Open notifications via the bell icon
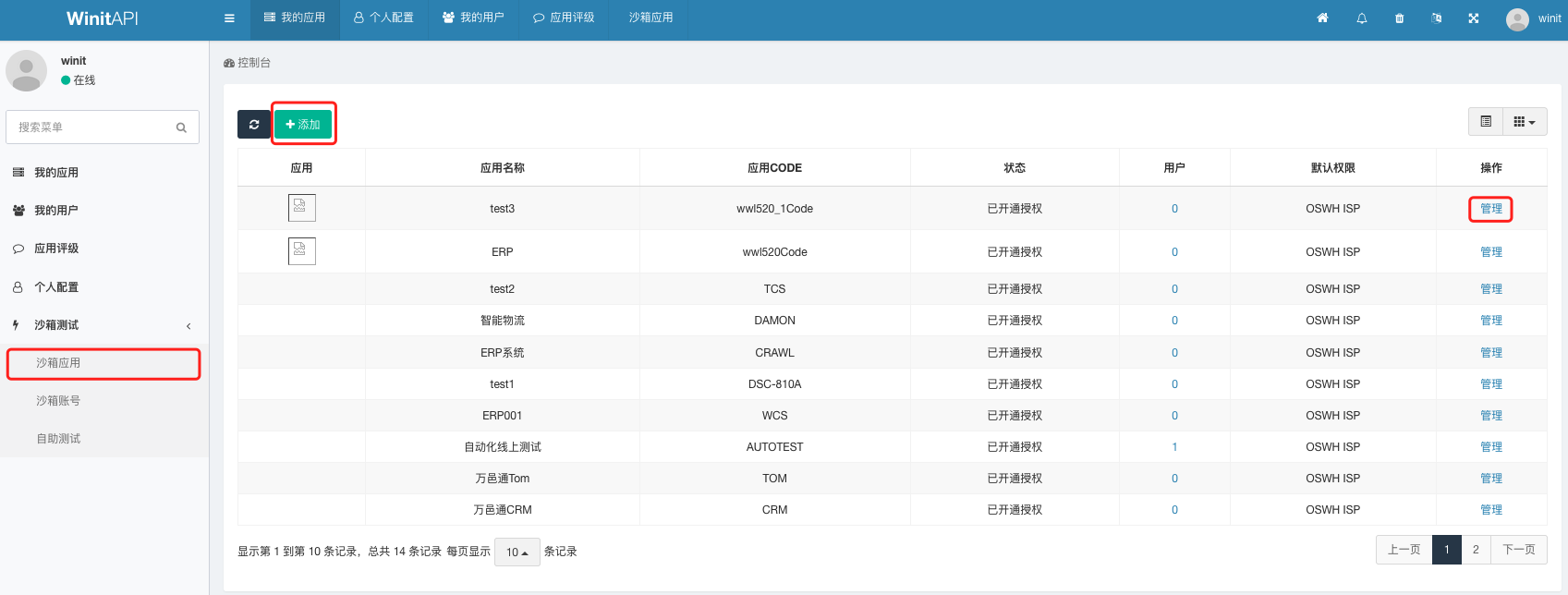This screenshot has width=1568, height=595. pyautogui.click(x=1361, y=18)
